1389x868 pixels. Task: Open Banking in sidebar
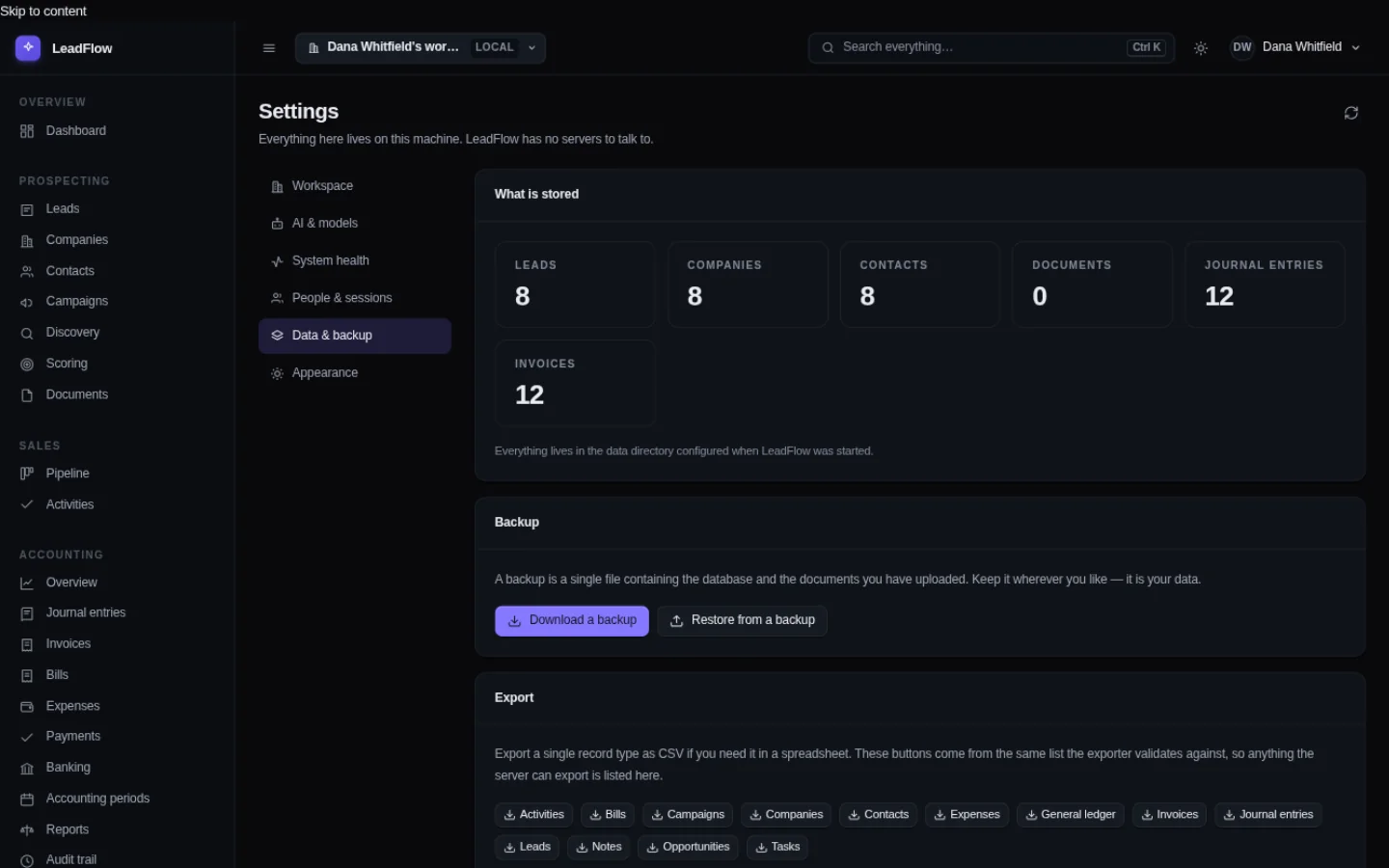click(x=117, y=768)
